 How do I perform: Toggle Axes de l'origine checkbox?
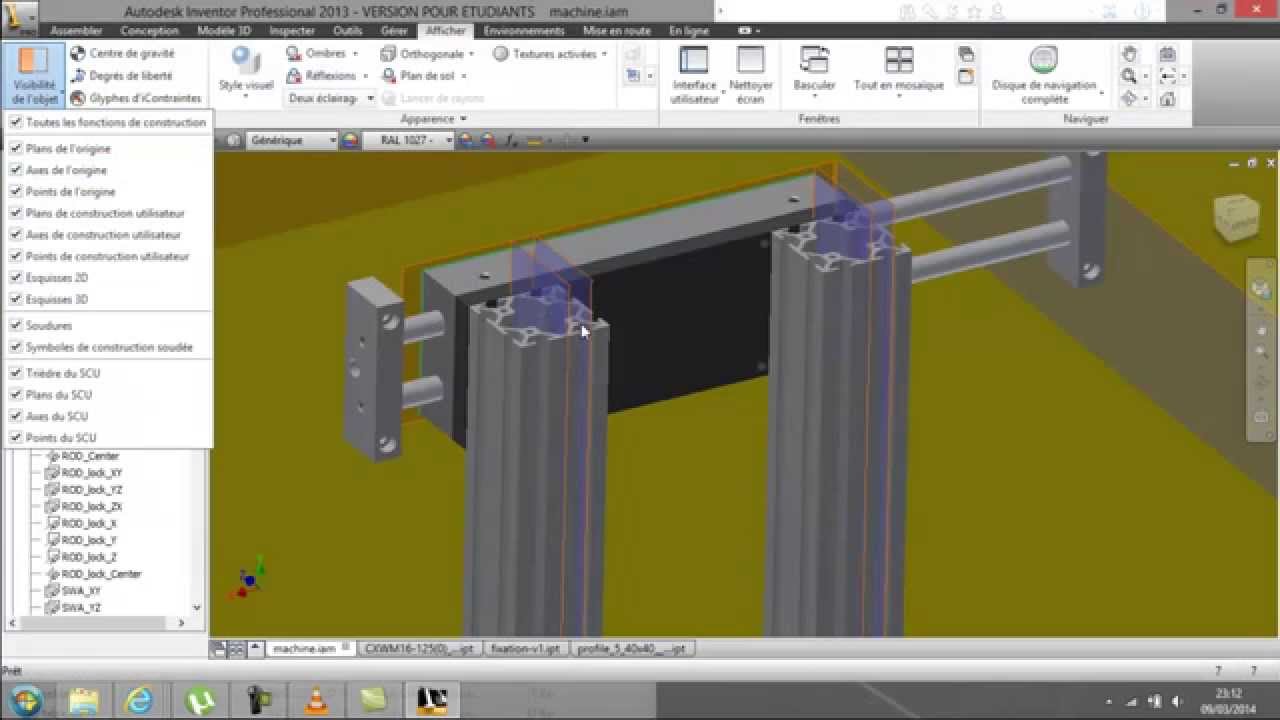(16, 170)
